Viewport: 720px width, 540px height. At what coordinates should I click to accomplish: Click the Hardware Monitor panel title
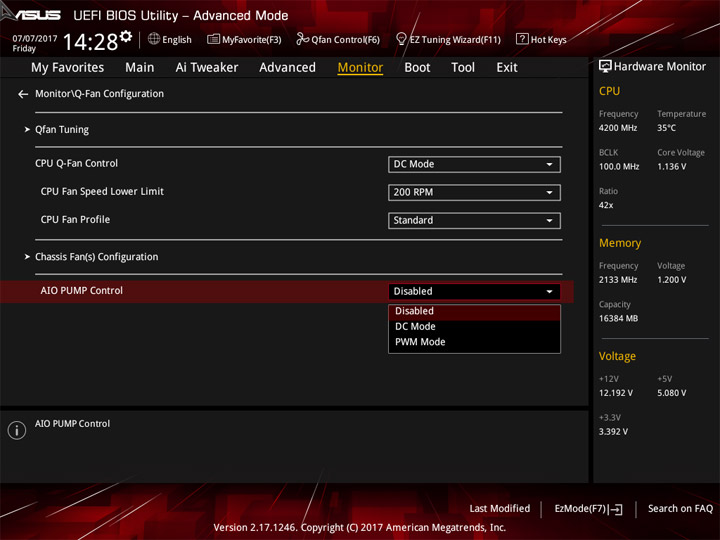[659, 67]
